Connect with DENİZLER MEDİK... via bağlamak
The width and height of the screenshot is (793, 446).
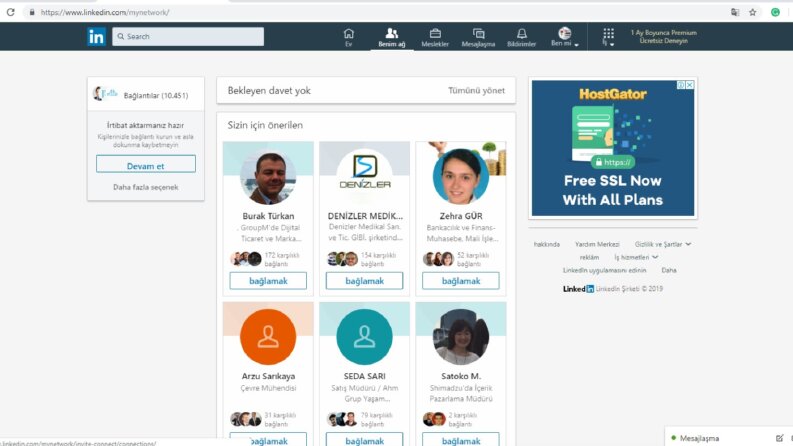point(364,281)
